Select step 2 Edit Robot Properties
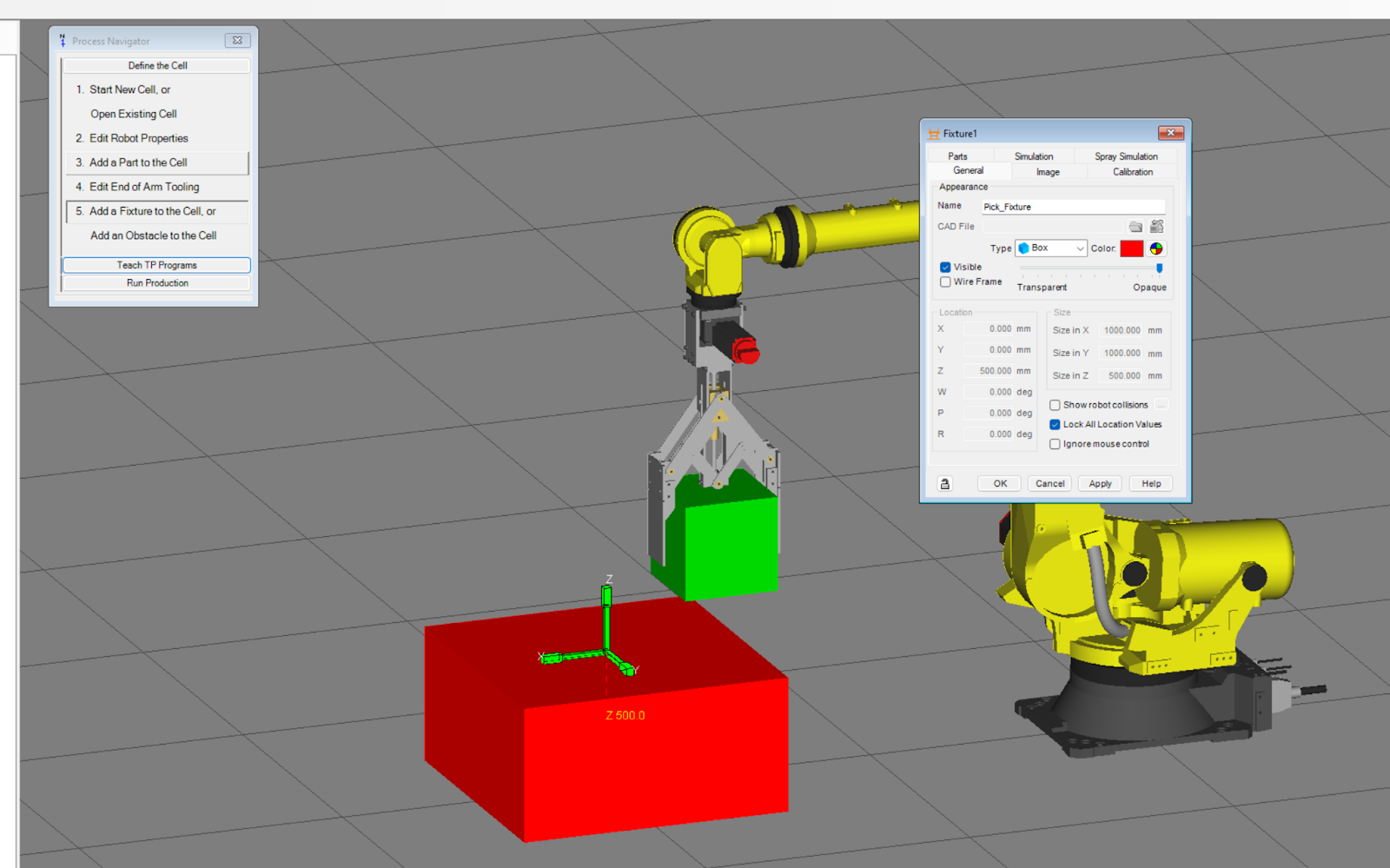1390x868 pixels. point(156,138)
